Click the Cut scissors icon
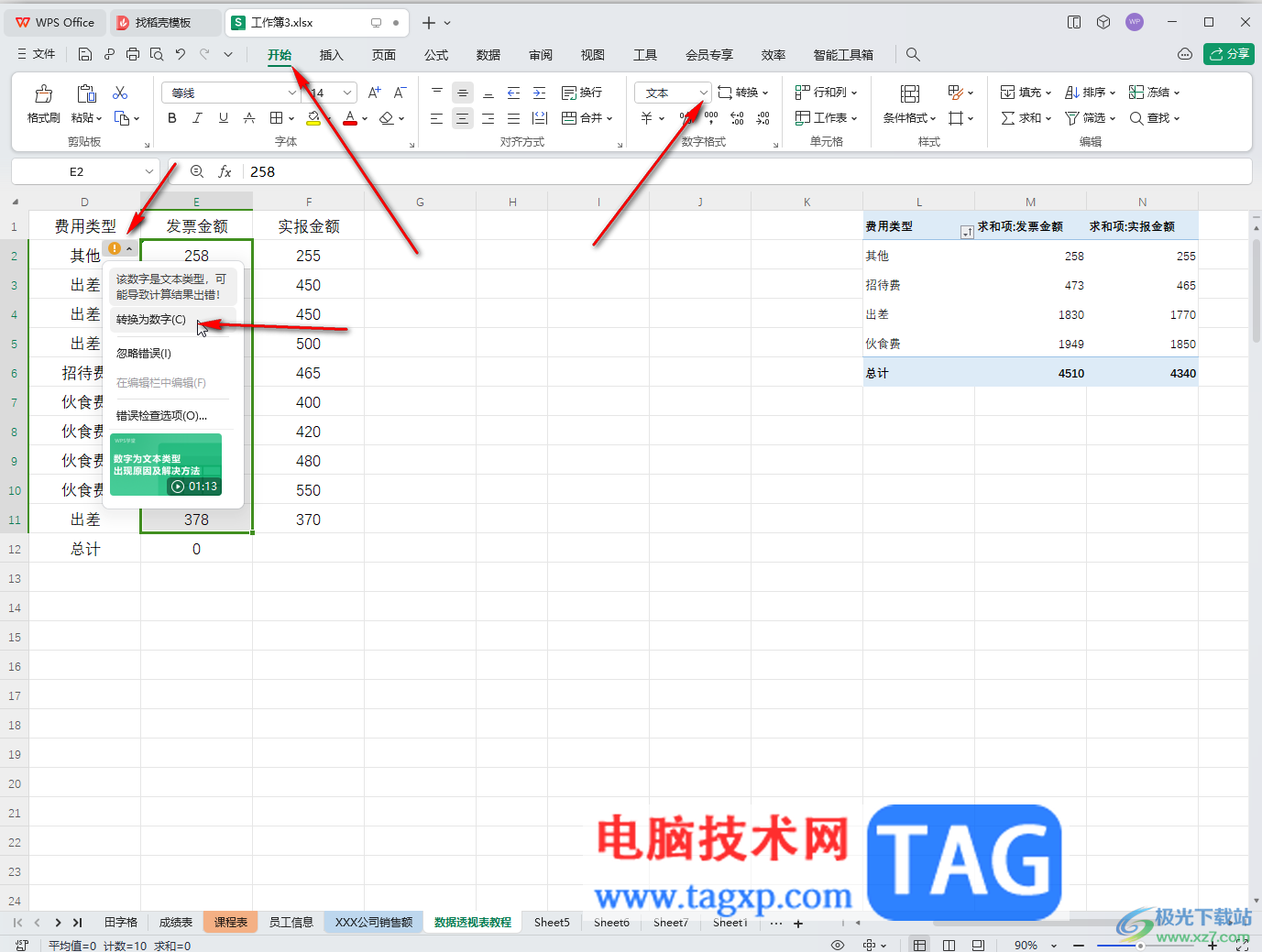Image resolution: width=1262 pixels, height=952 pixels. [x=120, y=93]
